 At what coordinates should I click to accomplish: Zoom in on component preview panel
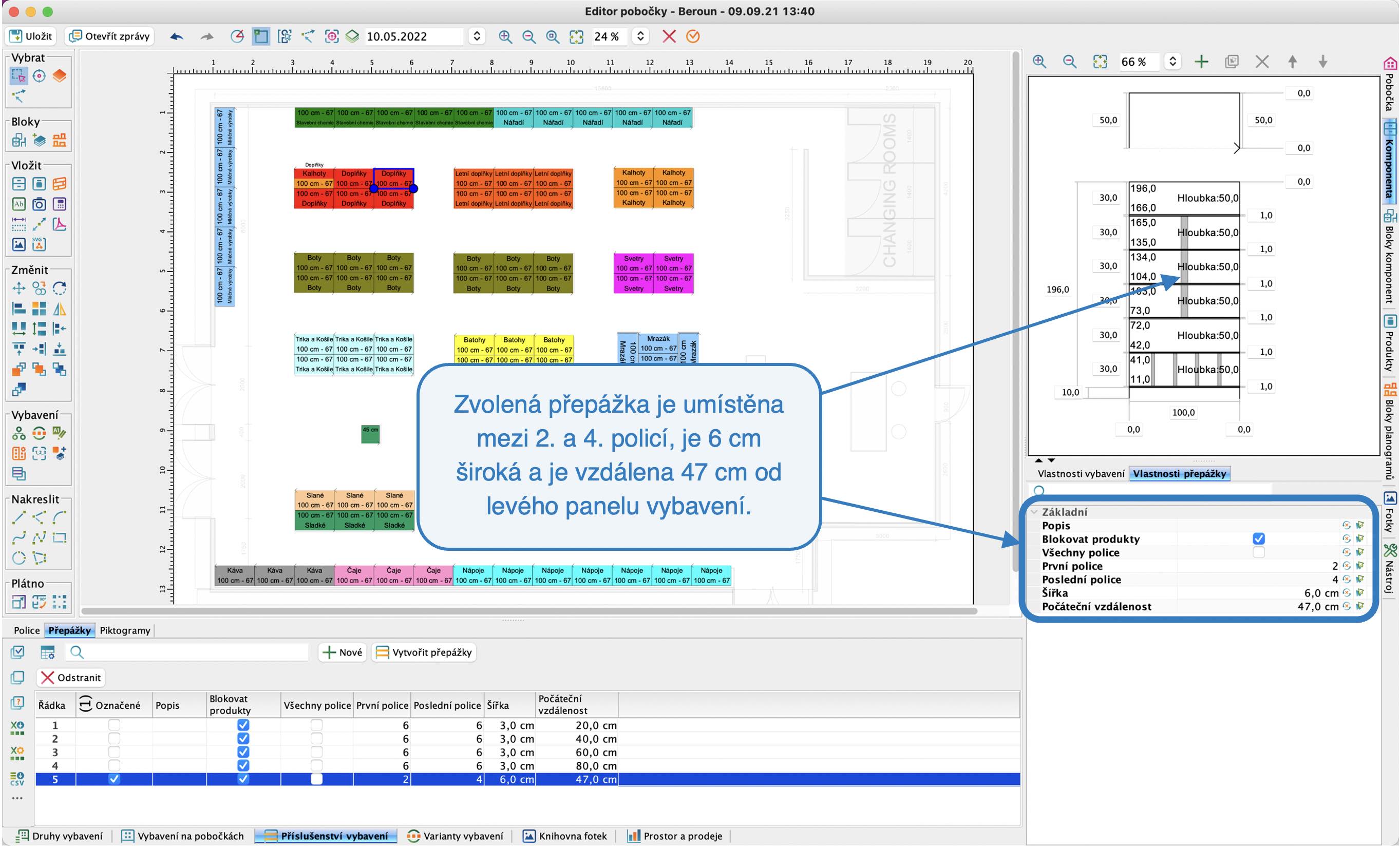point(1039,62)
